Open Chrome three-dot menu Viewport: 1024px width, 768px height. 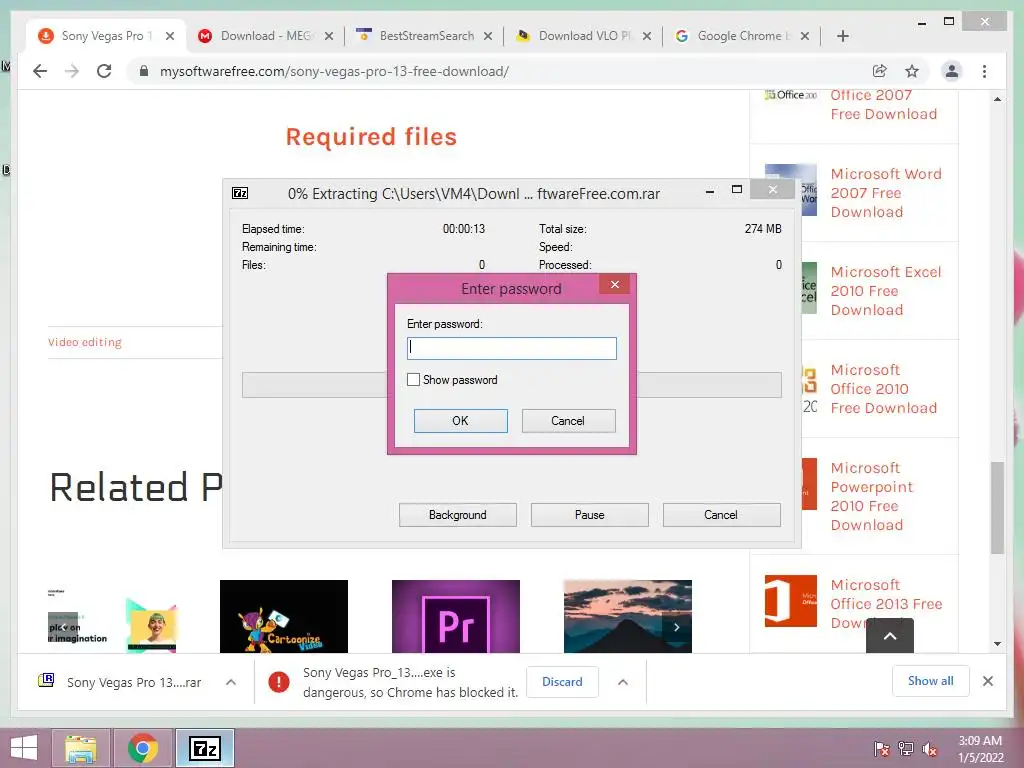coord(984,71)
